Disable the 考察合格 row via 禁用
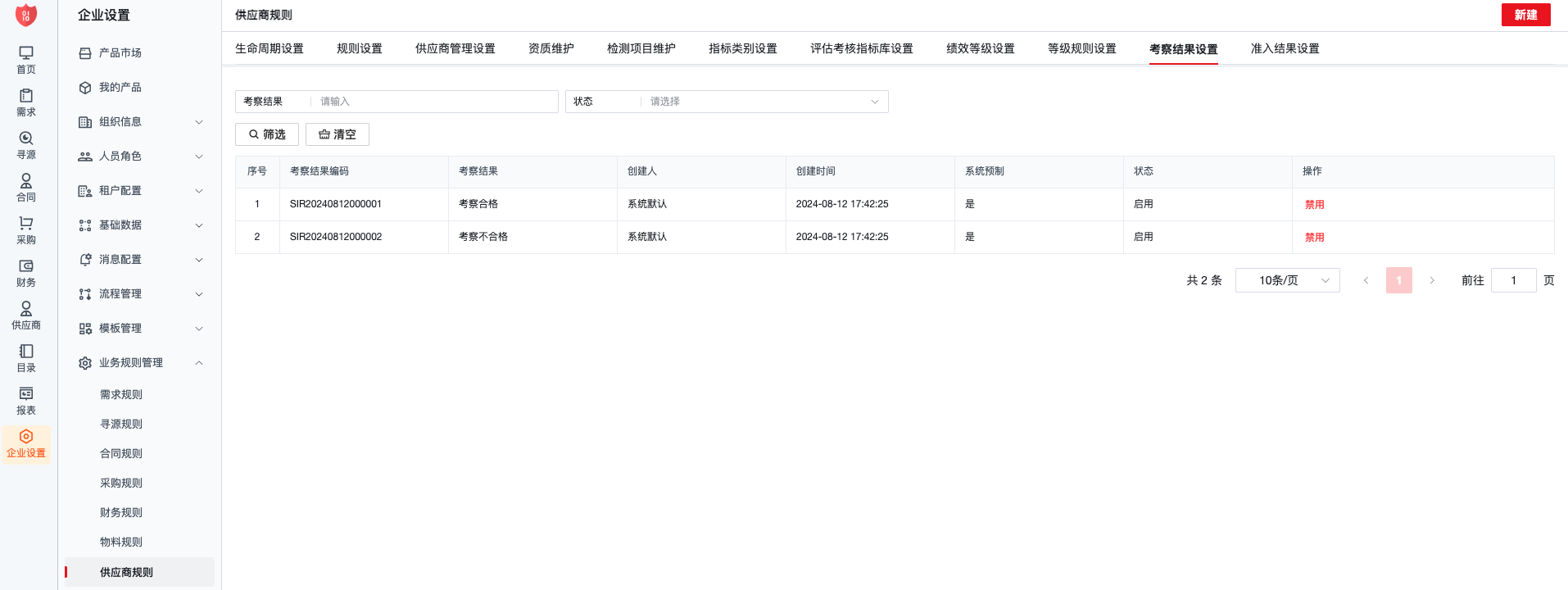The image size is (1568, 590). pyautogui.click(x=1315, y=205)
